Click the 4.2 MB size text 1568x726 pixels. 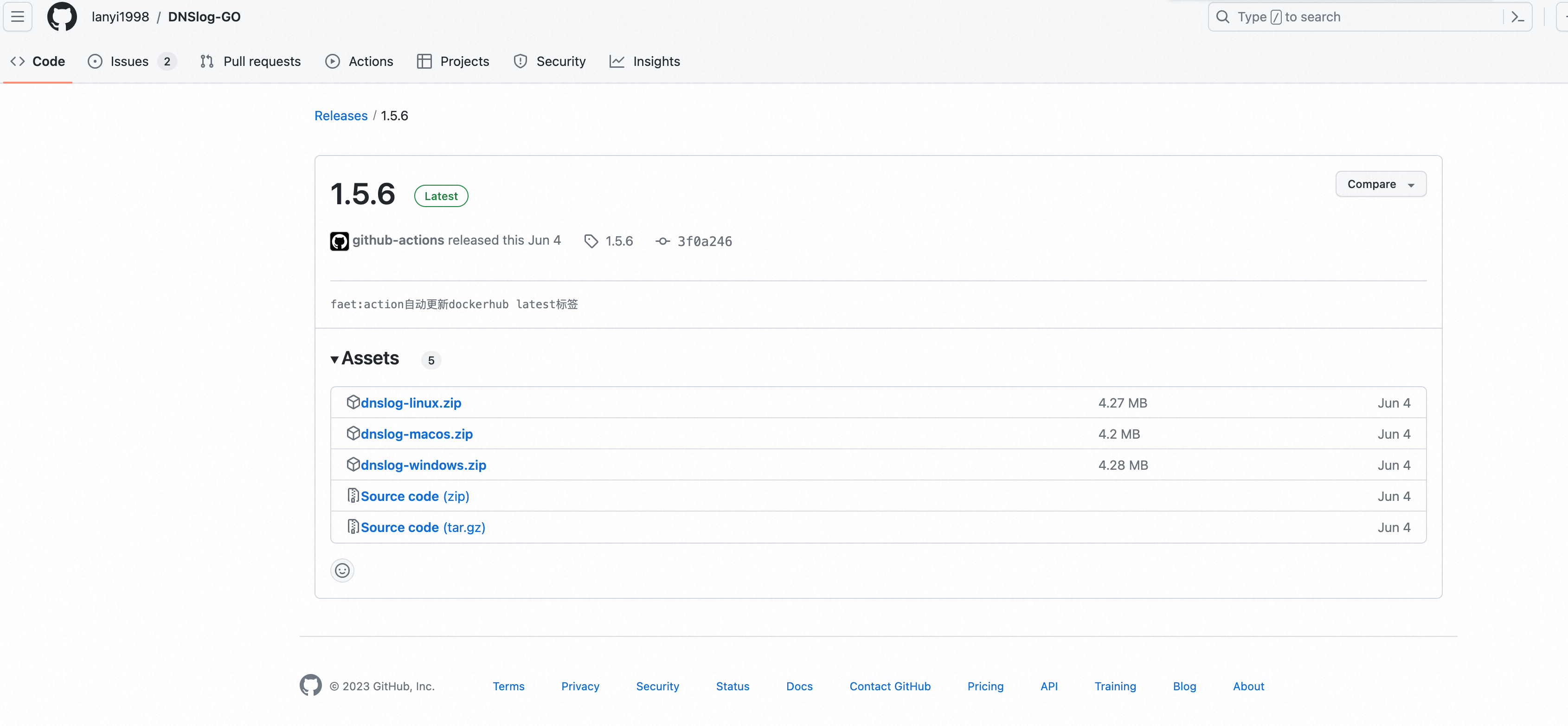coord(1119,434)
